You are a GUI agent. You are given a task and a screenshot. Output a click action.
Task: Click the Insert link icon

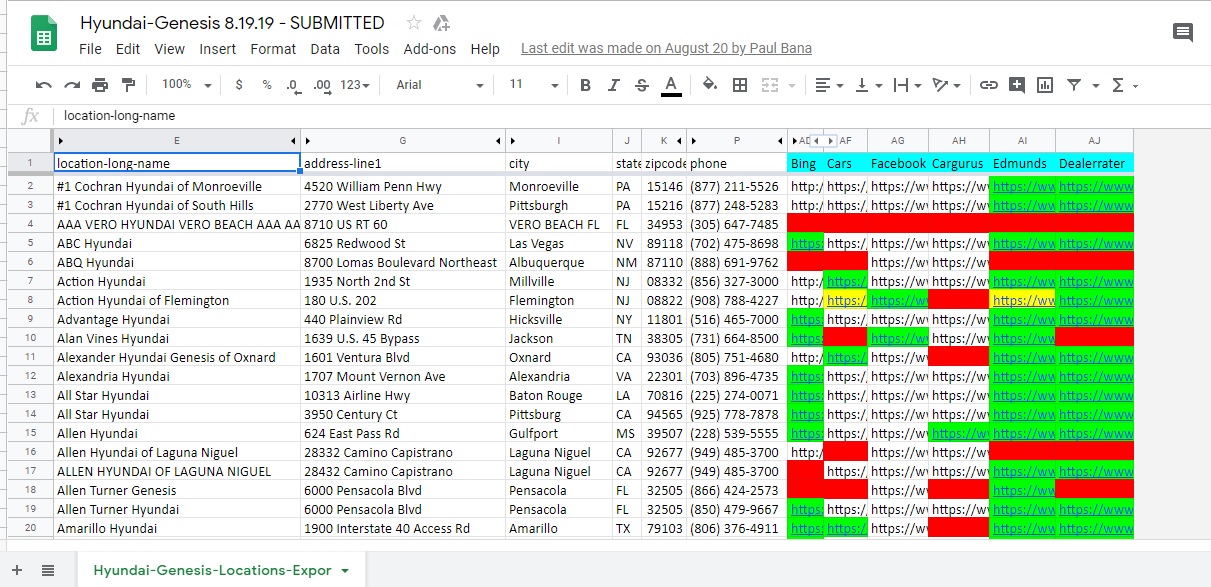point(989,85)
